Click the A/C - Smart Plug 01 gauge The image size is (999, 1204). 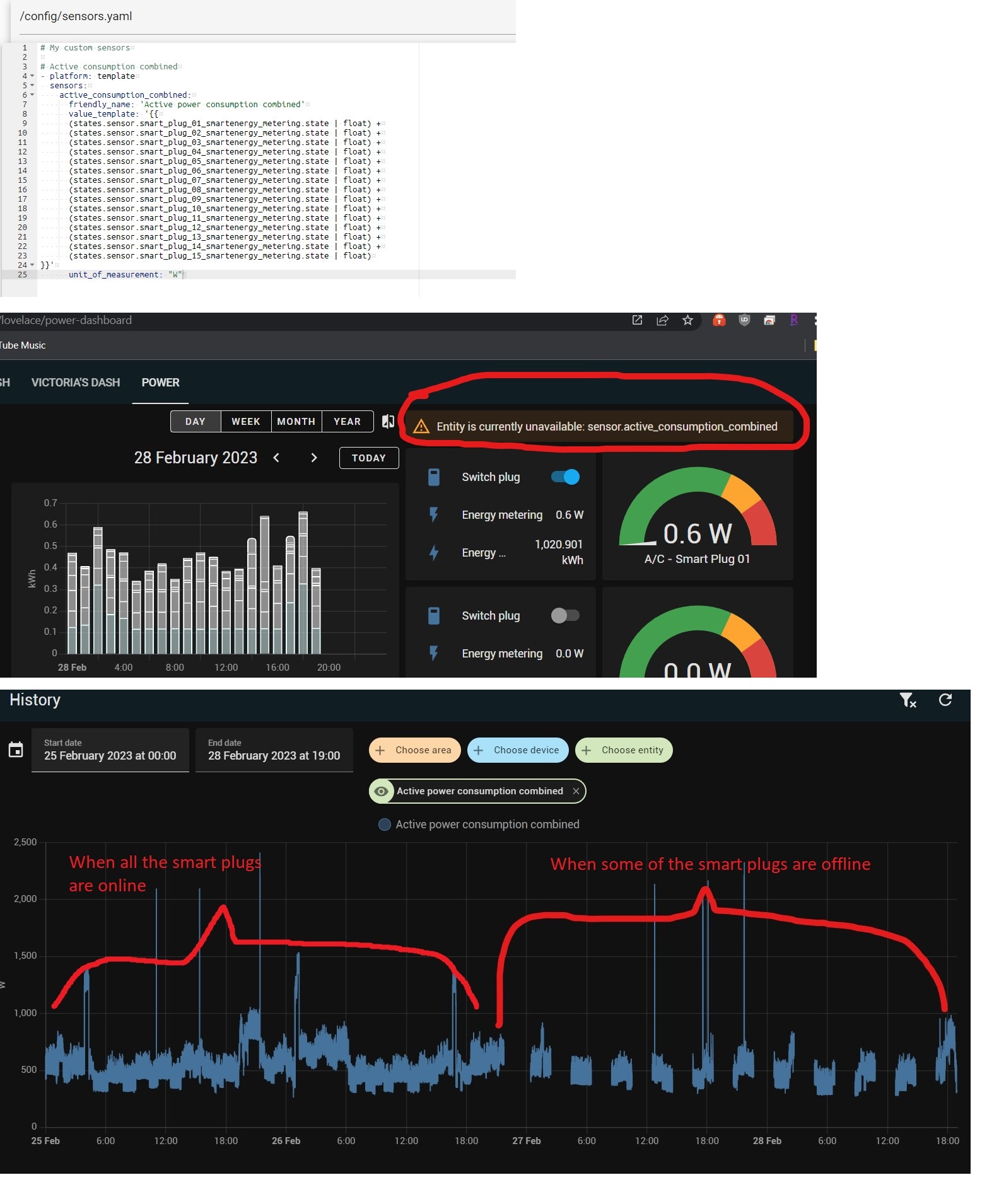click(698, 516)
